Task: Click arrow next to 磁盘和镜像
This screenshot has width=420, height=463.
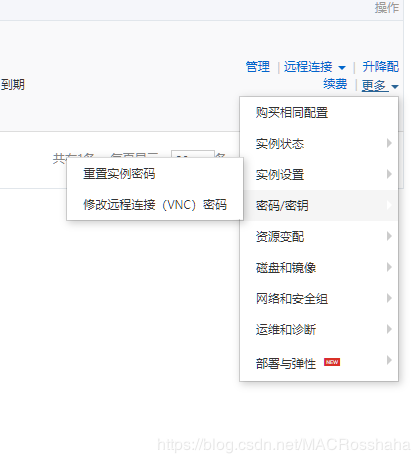Action: (x=389, y=267)
